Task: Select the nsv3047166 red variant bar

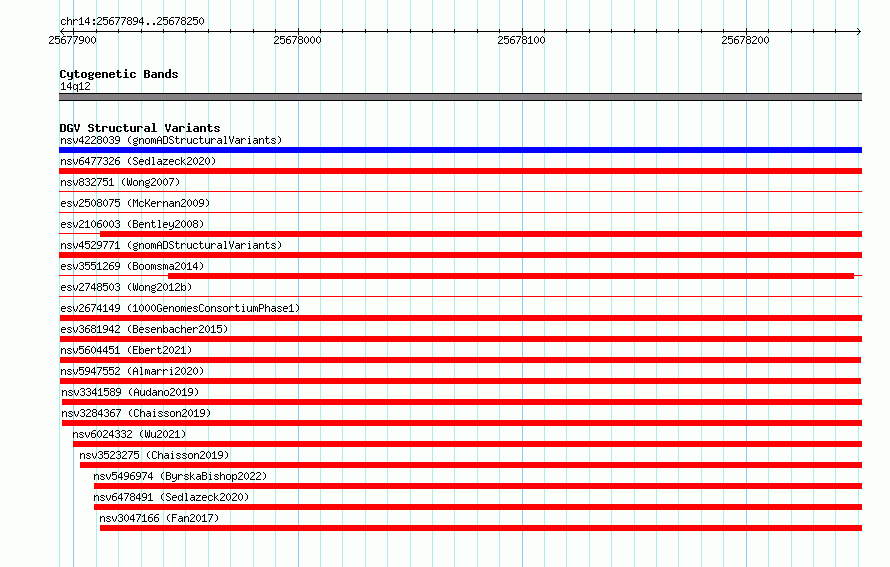Action: tap(481, 528)
